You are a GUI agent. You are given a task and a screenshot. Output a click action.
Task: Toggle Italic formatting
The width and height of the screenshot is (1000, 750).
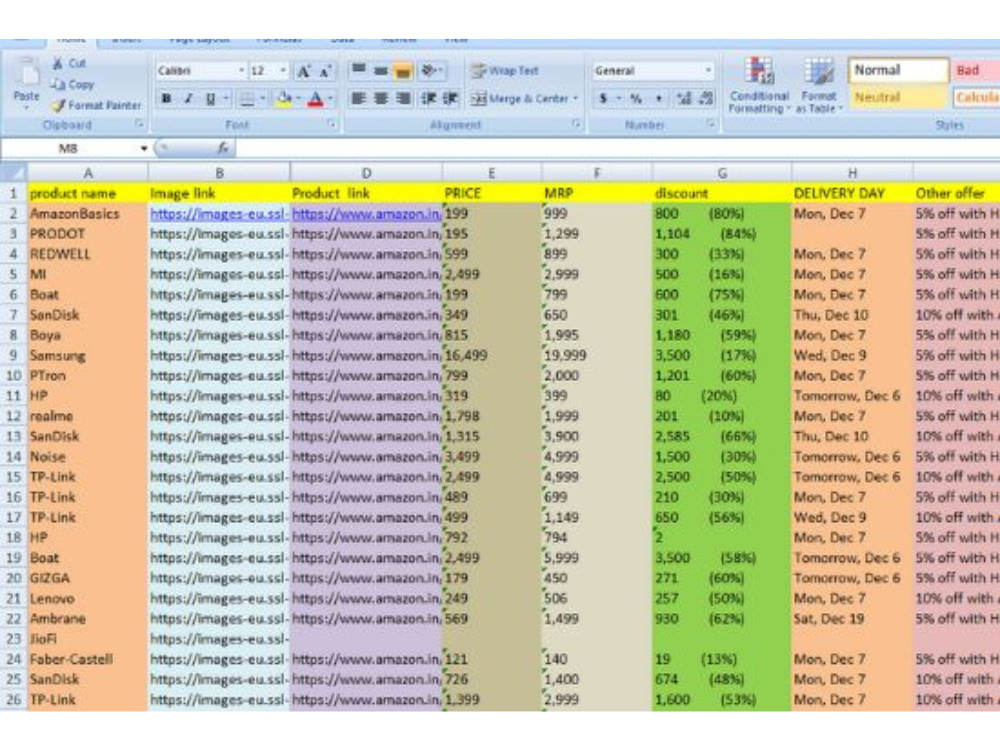(x=188, y=98)
